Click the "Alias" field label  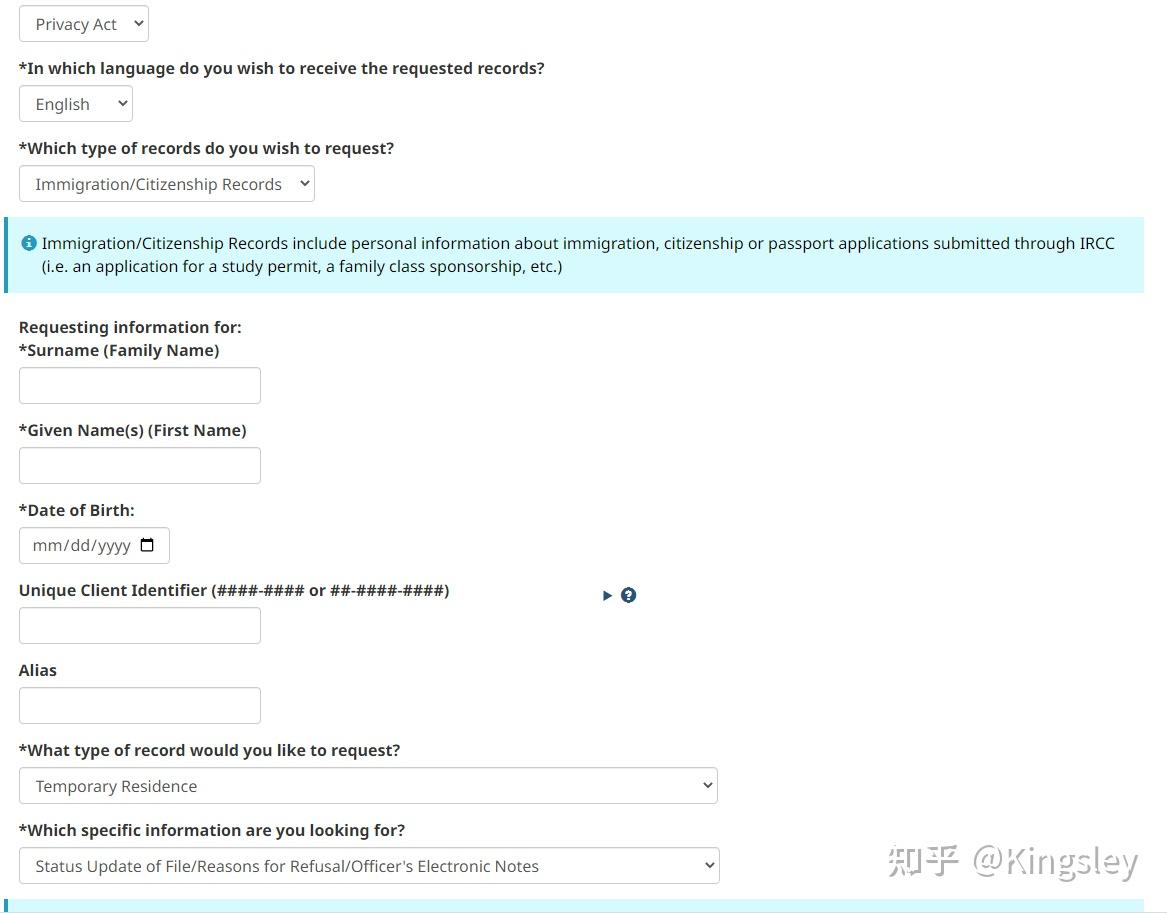pos(38,670)
